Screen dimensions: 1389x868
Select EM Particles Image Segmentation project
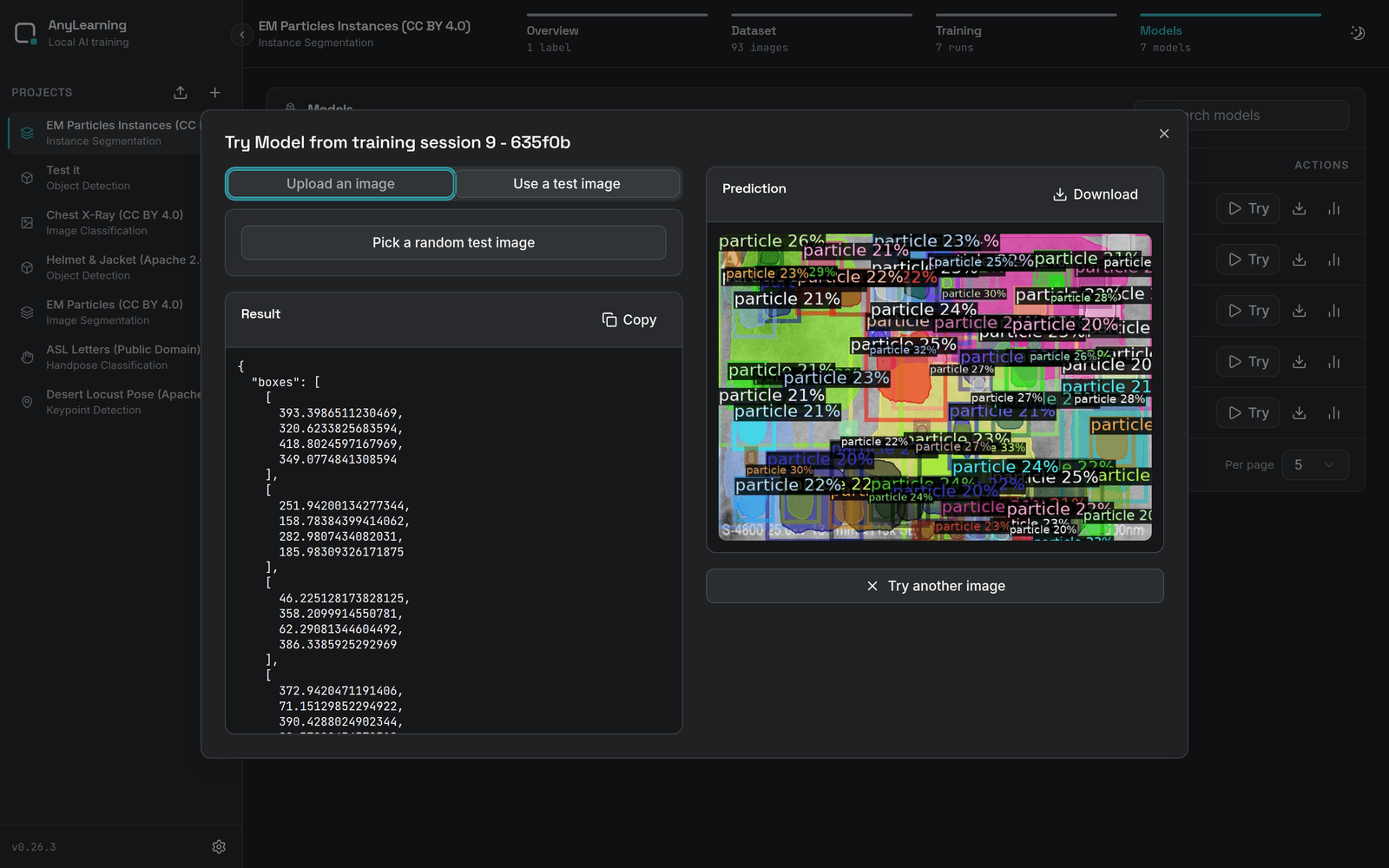point(104,312)
